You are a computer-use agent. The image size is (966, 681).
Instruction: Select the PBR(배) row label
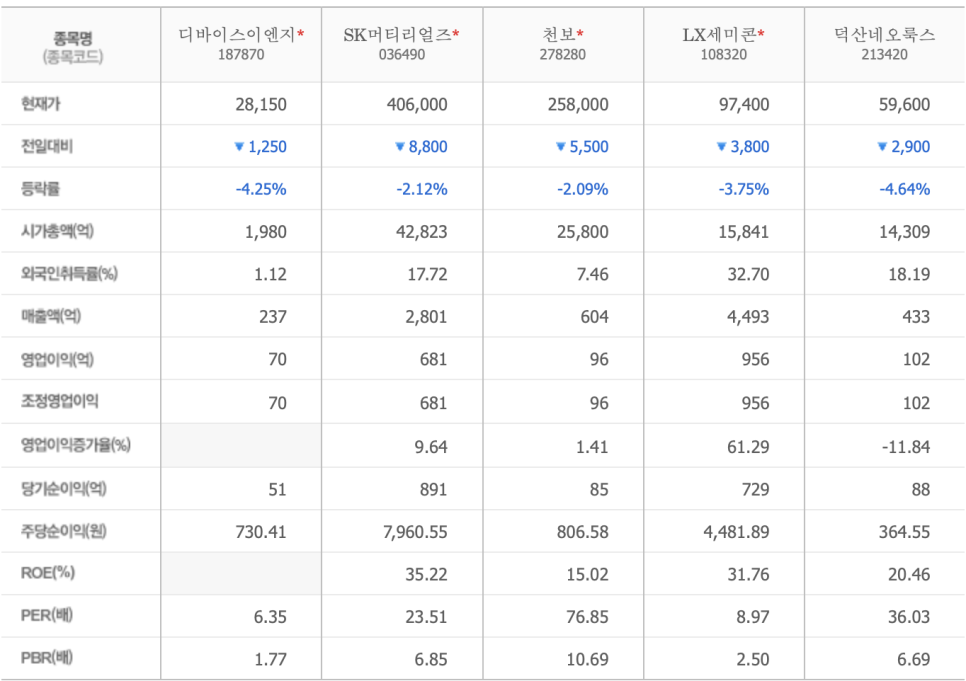[47, 658]
